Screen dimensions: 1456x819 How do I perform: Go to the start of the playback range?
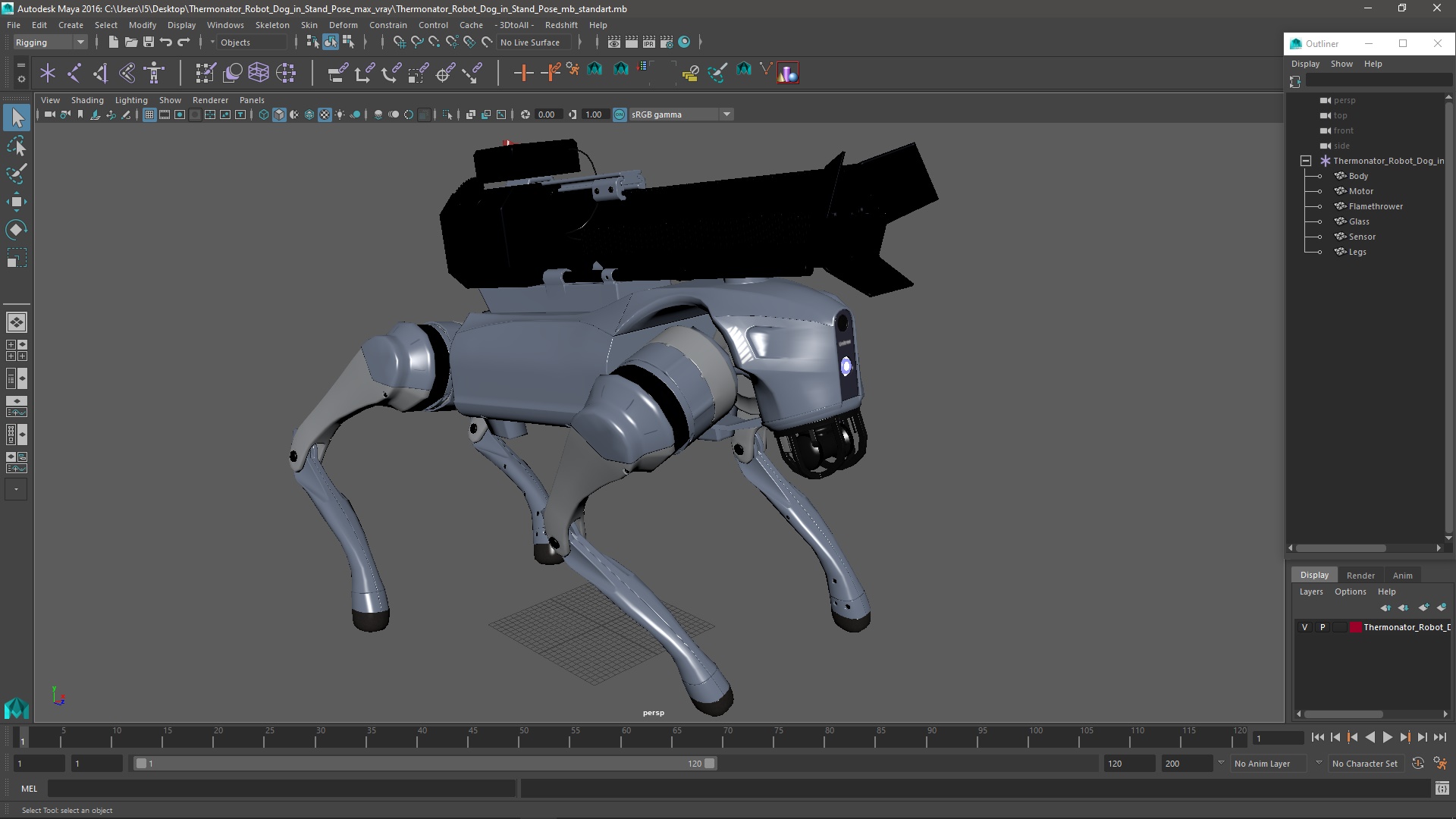click(x=1317, y=737)
